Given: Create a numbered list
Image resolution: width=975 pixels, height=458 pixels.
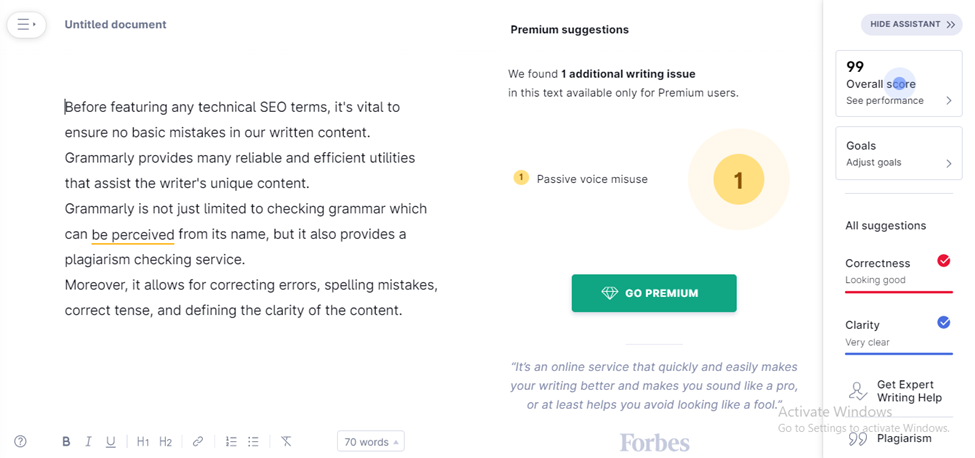Looking at the screenshot, I should coord(231,442).
